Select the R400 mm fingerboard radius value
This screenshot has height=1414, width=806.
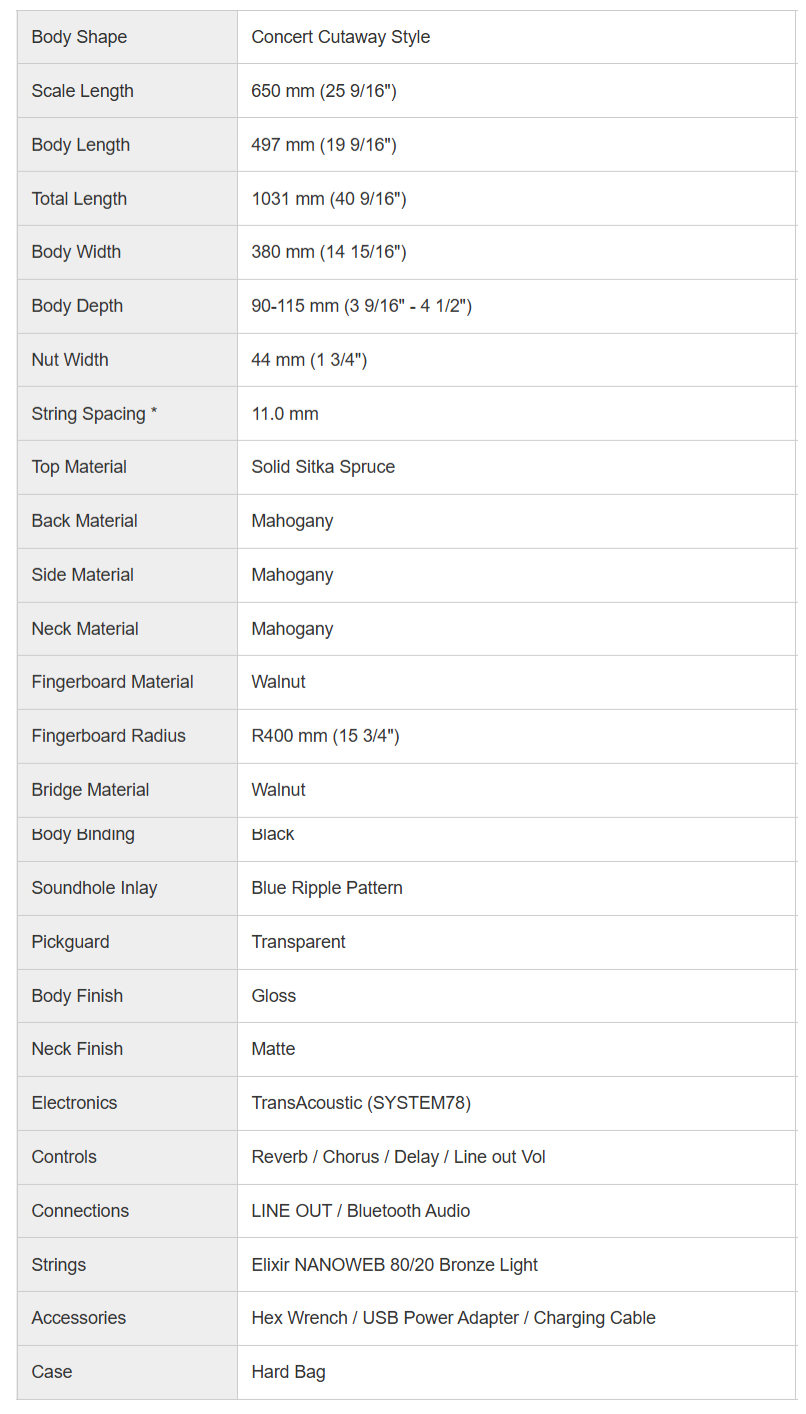[325, 736]
